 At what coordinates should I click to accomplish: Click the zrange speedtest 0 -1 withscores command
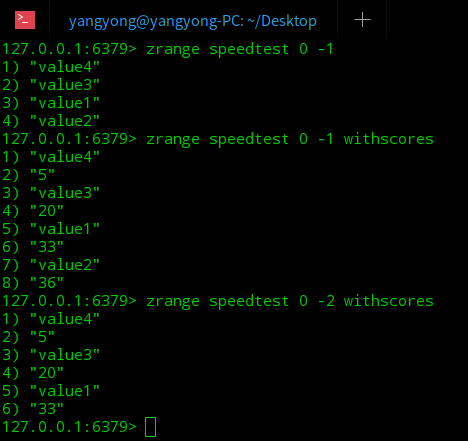point(290,139)
